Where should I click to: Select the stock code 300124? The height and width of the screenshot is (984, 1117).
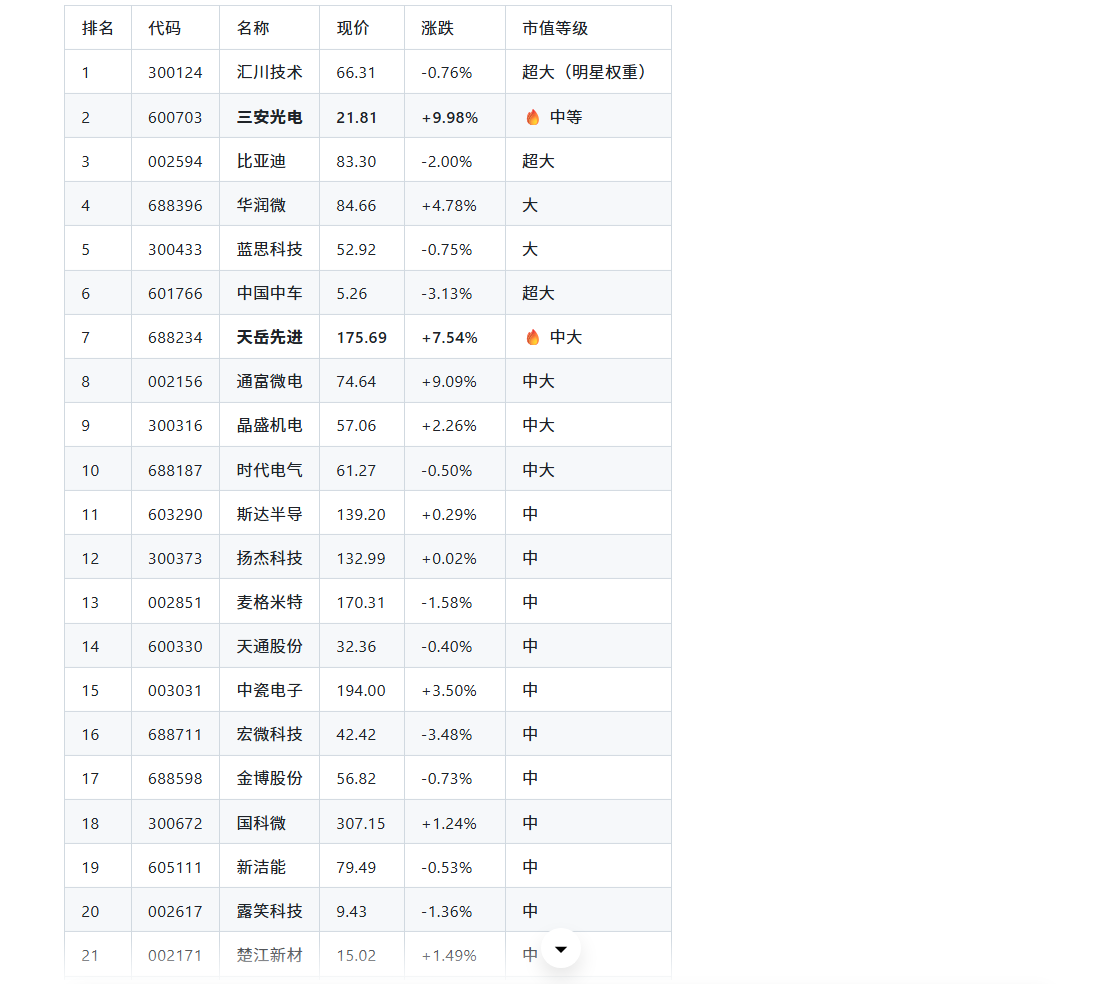(175, 73)
